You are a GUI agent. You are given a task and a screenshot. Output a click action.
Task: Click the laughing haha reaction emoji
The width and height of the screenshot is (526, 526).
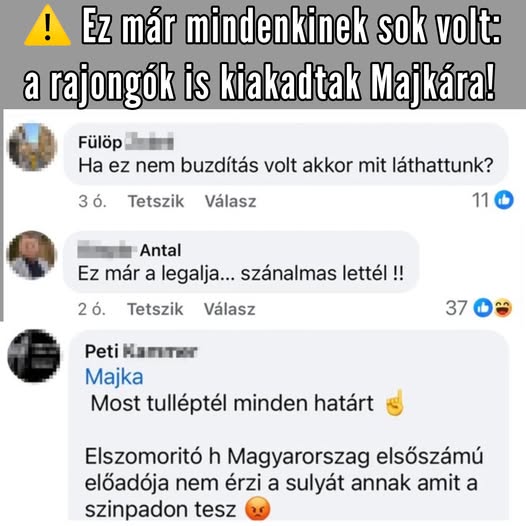pyautogui.click(x=503, y=308)
